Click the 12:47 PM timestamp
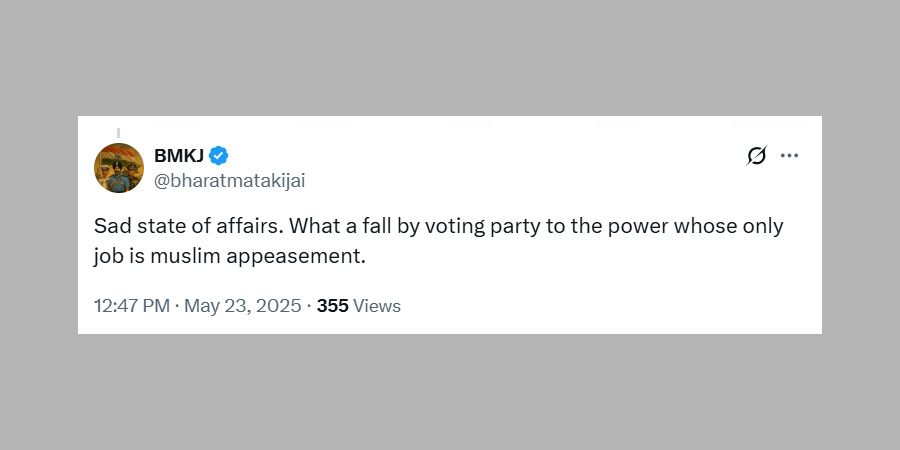 [131, 306]
